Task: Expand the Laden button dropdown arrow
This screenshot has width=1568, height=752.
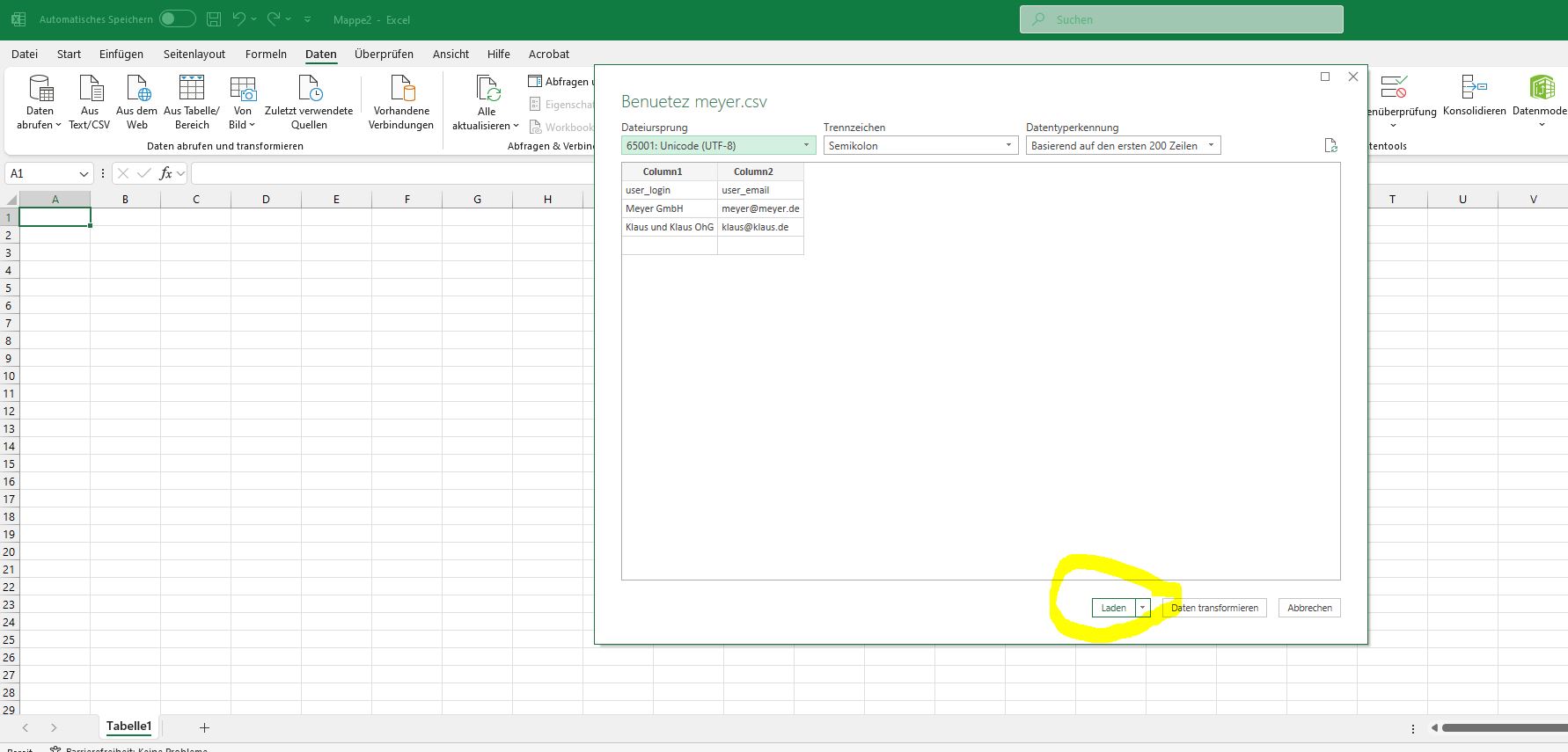Action: [x=1142, y=608]
